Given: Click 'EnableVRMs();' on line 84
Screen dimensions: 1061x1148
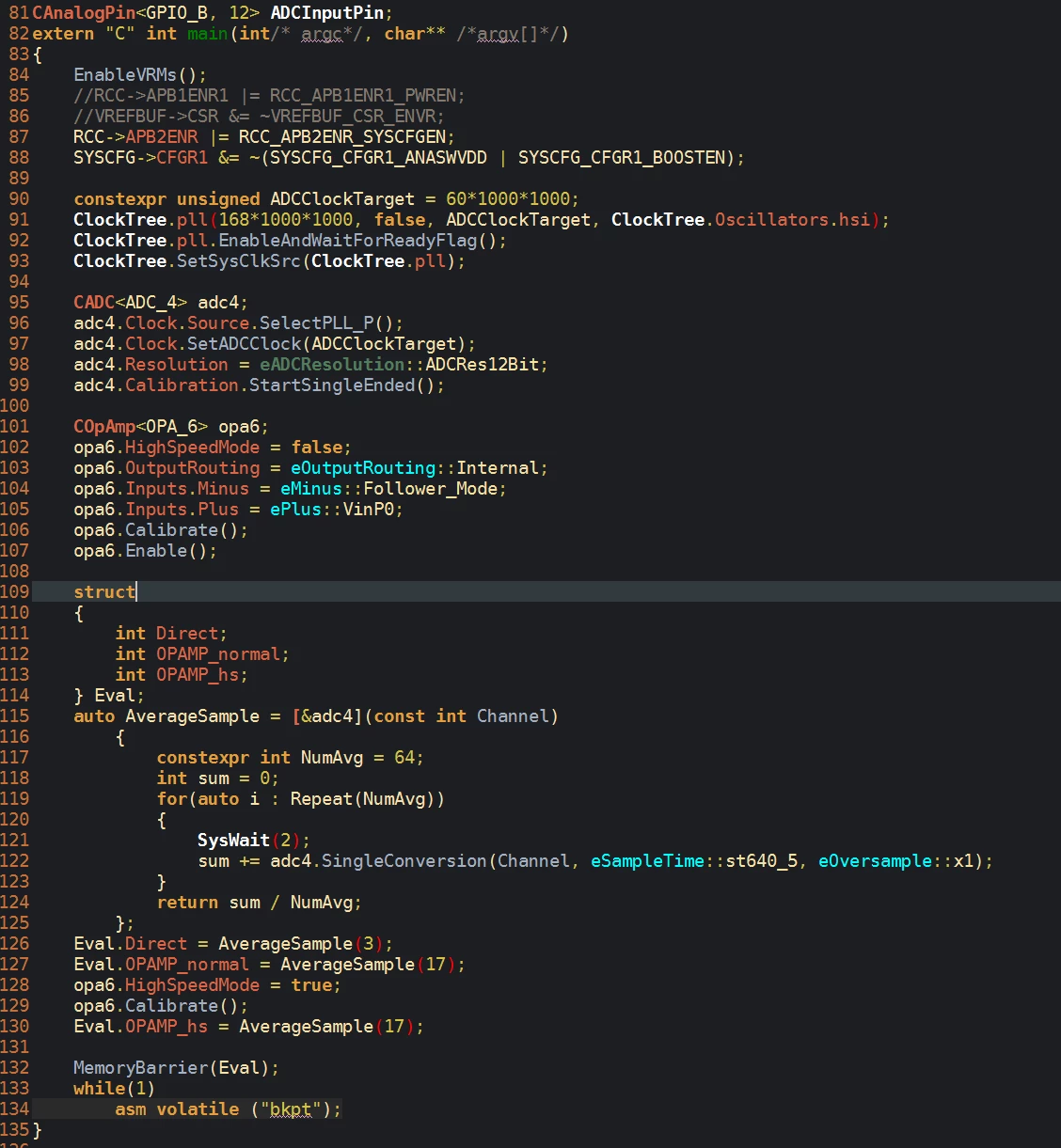Looking at the screenshot, I should [140, 74].
